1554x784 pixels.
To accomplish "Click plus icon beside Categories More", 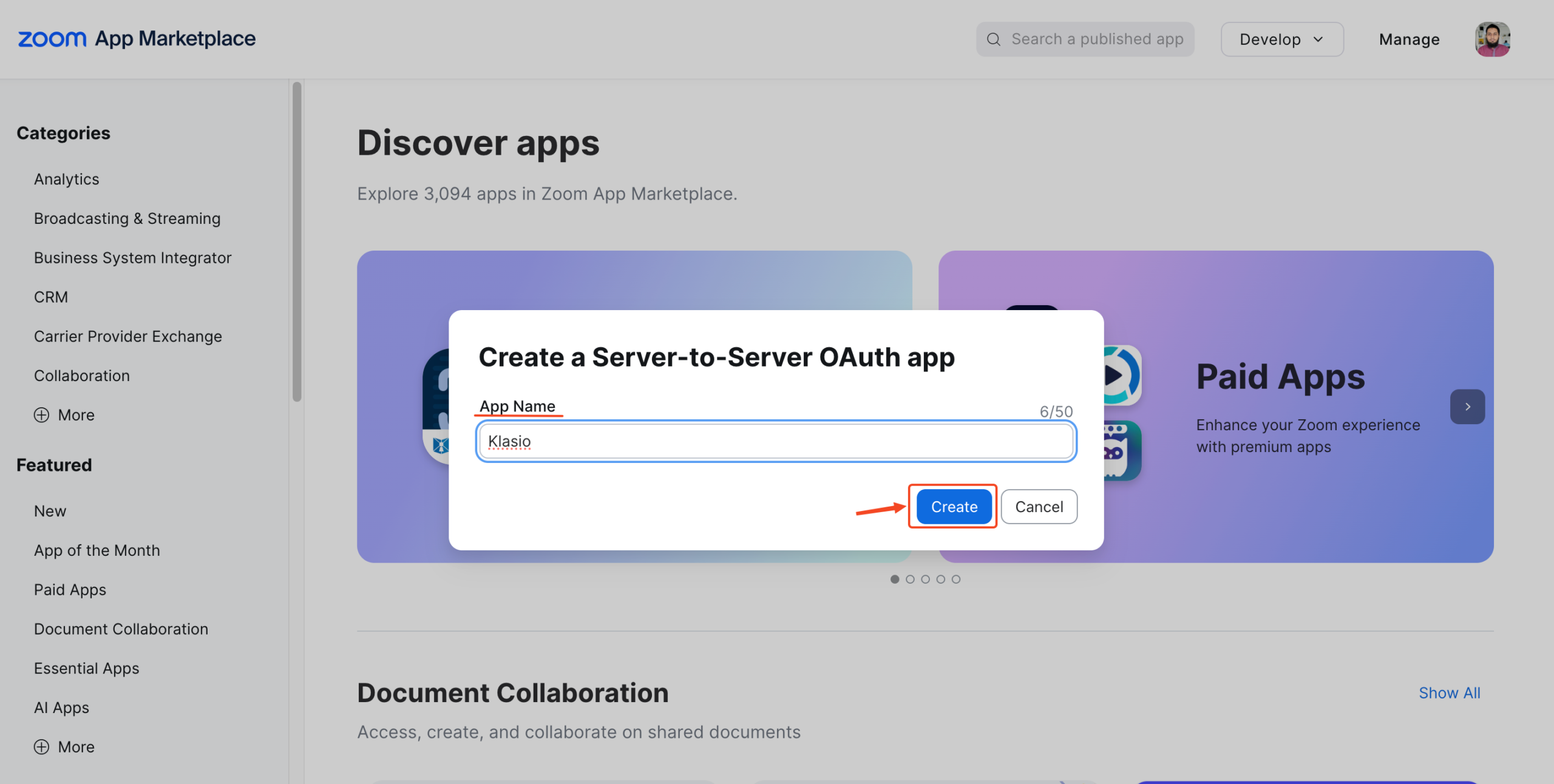I will (x=41, y=415).
